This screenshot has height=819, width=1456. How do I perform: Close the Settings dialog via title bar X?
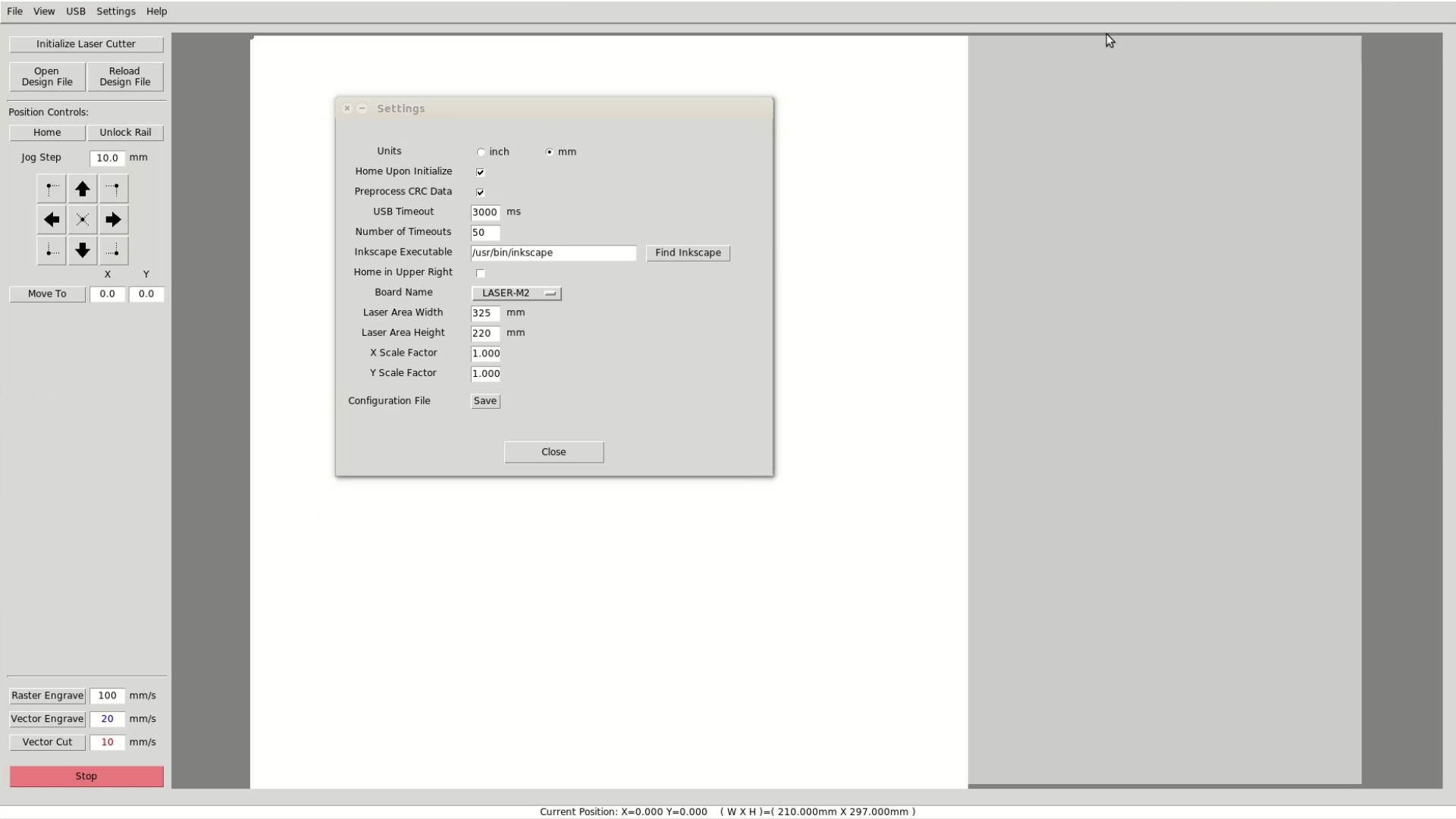coord(347,108)
